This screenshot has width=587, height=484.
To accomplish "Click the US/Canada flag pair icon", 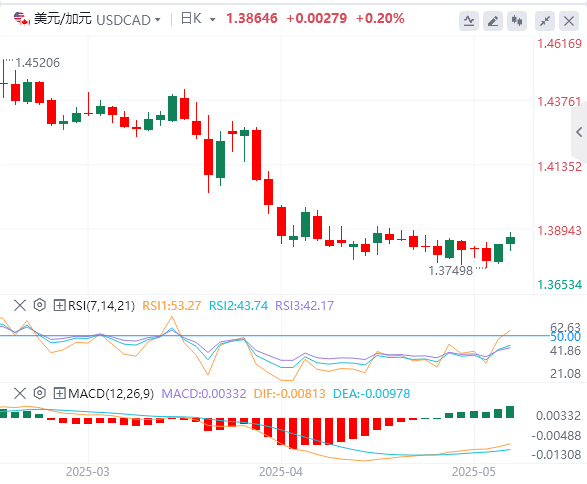I will [x=22, y=18].
